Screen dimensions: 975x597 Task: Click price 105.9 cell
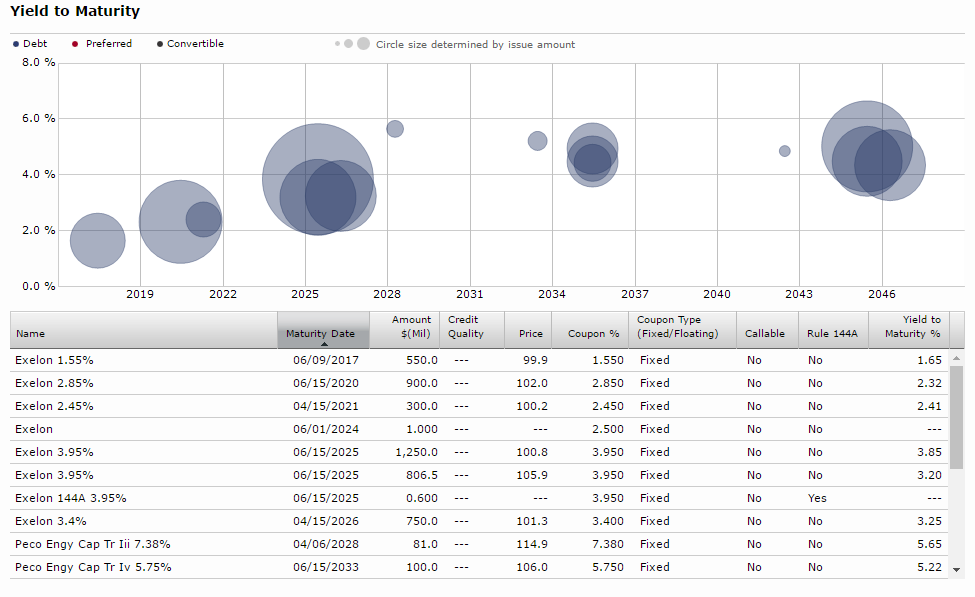point(532,475)
